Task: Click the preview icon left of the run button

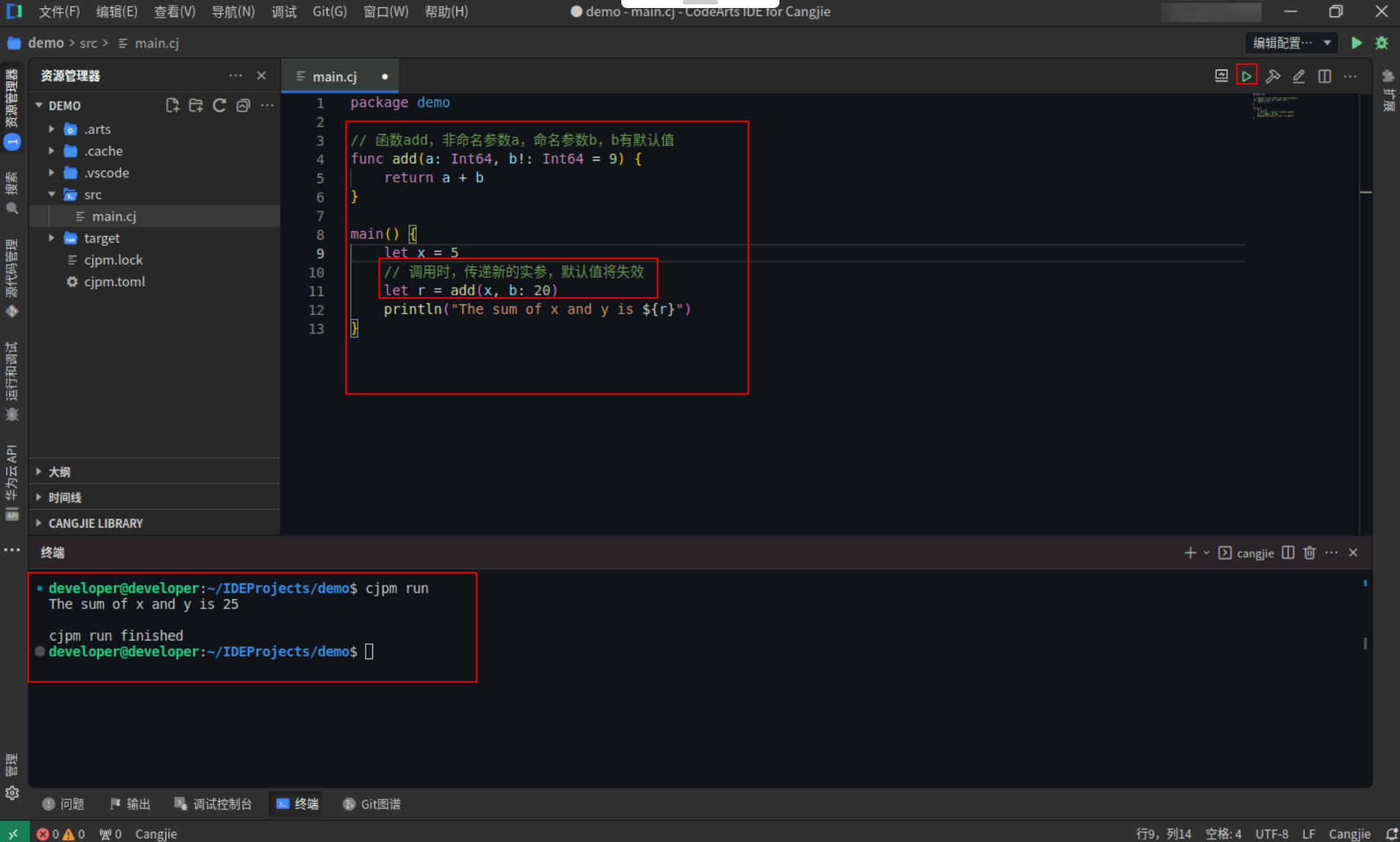Action: 1221,76
